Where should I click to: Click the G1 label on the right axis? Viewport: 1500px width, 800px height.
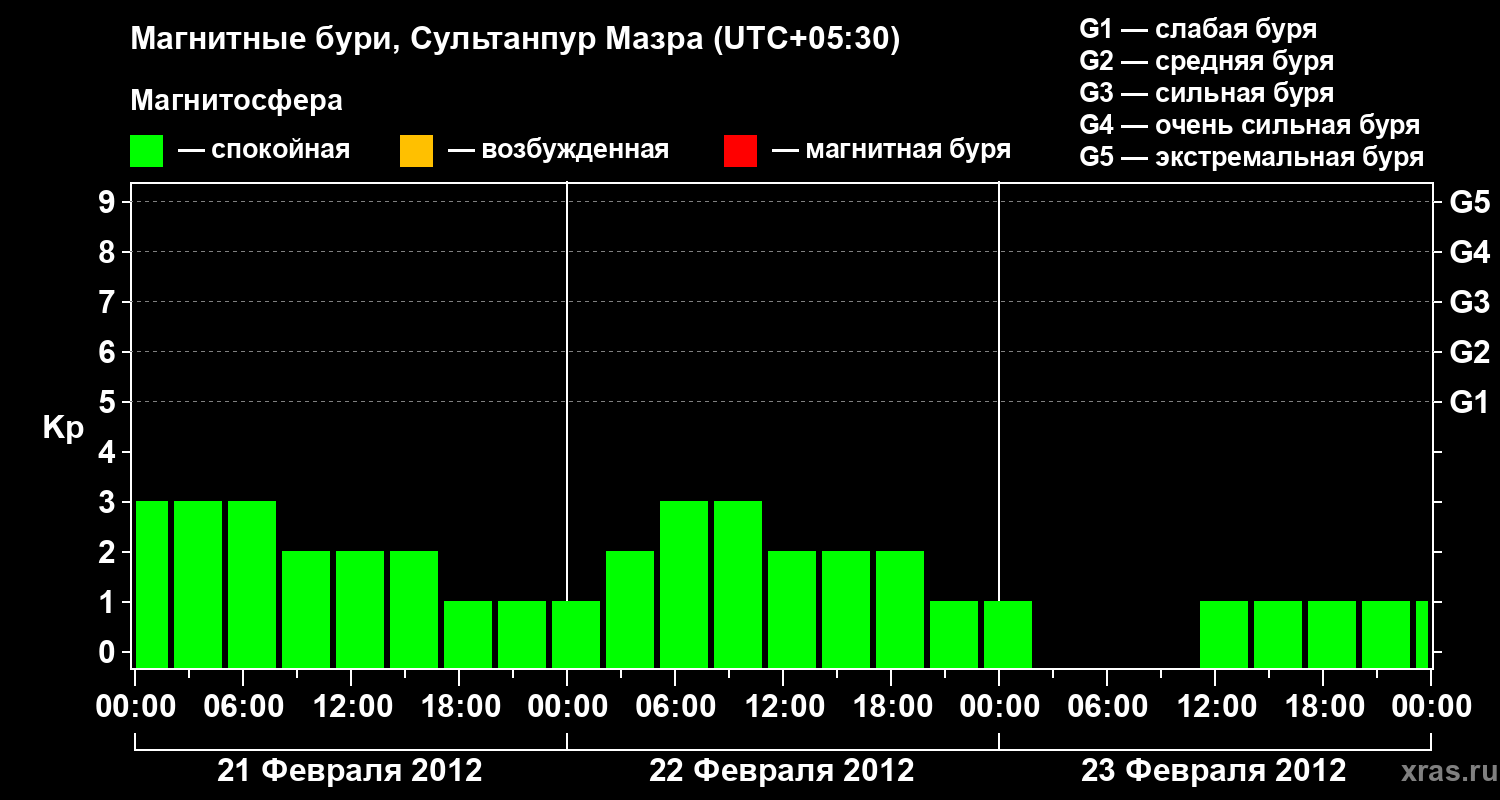tap(1469, 403)
